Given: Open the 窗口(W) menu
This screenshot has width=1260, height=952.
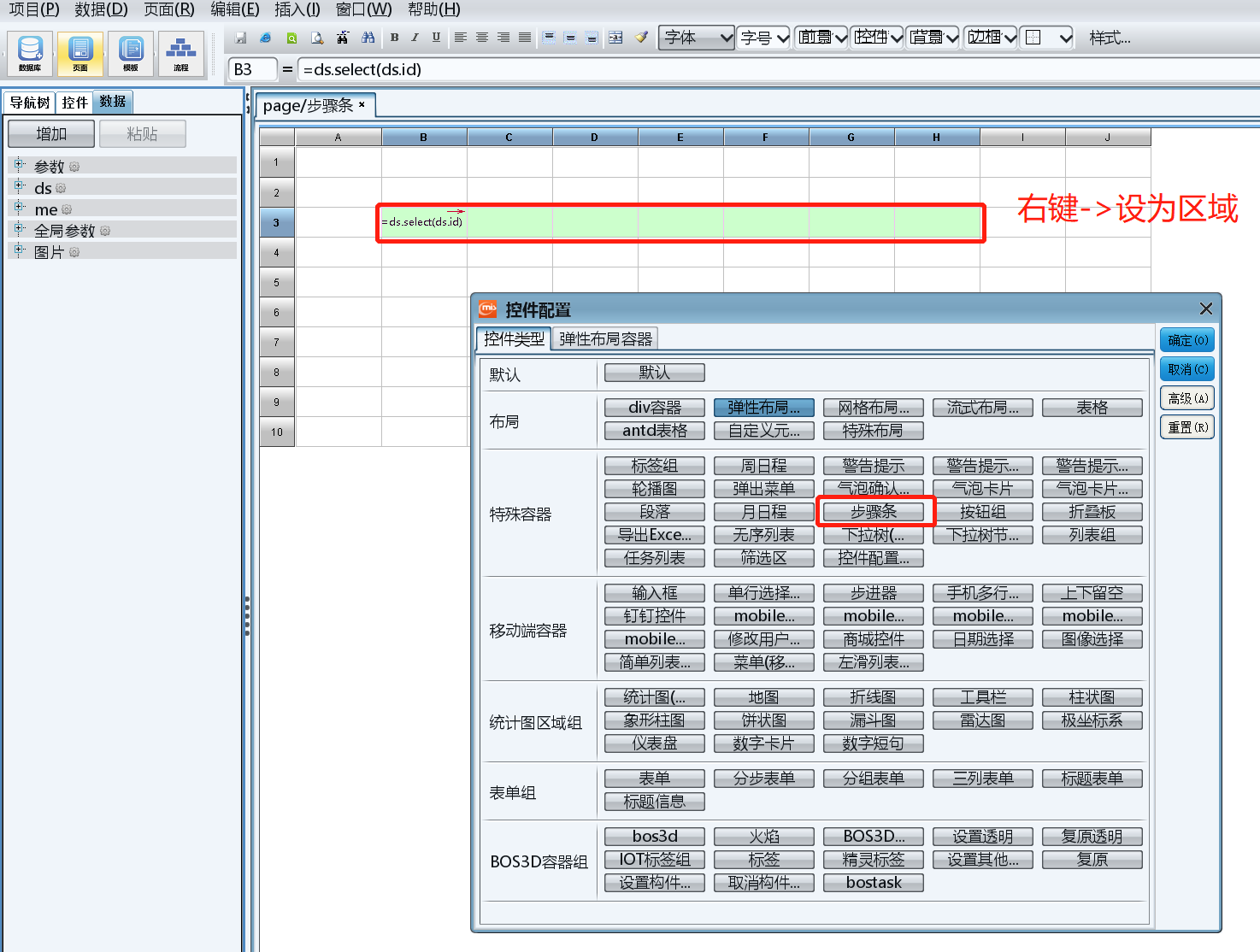Looking at the screenshot, I should coord(363,9).
